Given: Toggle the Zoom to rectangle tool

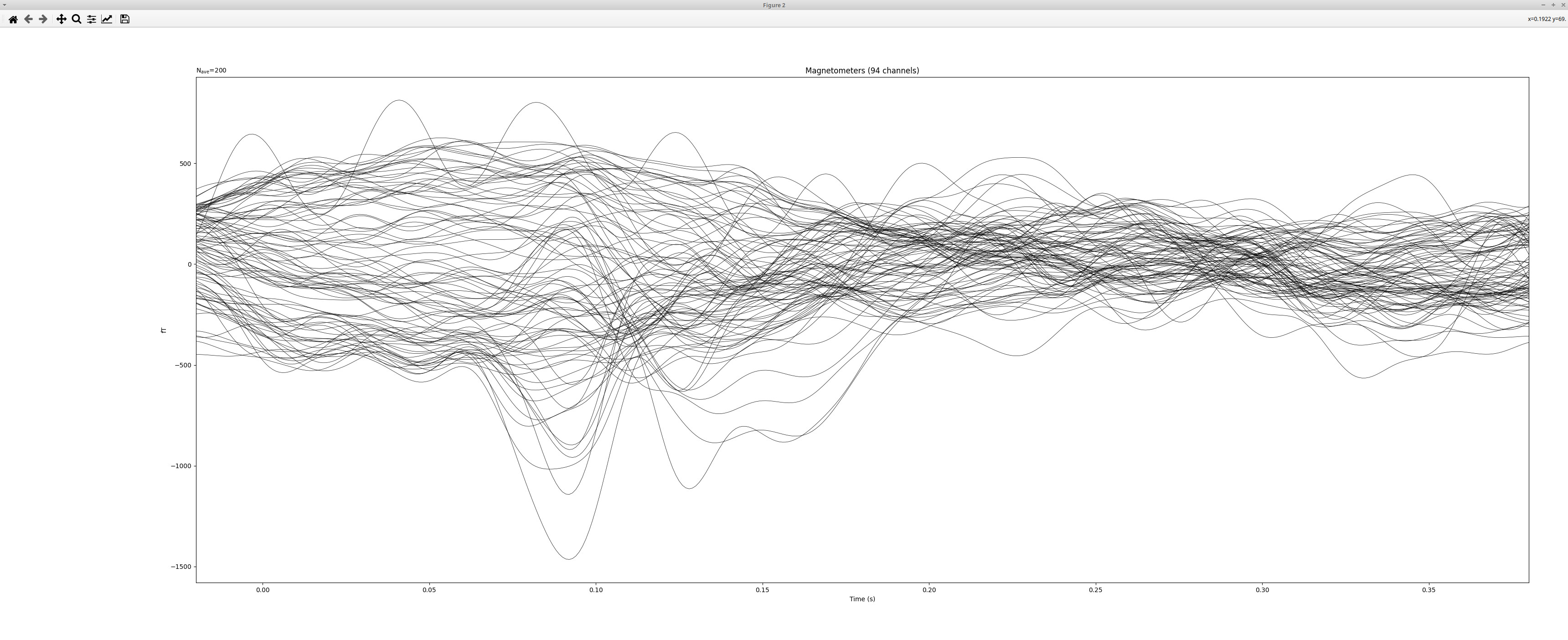Looking at the screenshot, I should tap(76, 20).
